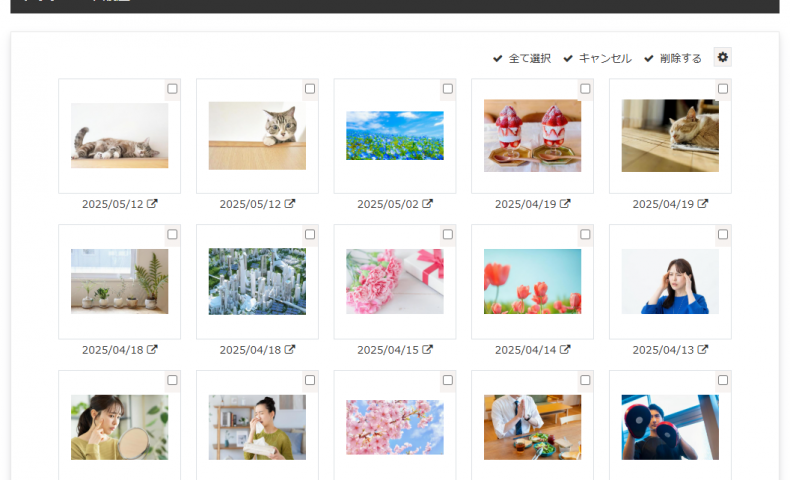Viewport: 790px width, 480px height.
Task: Tick checkbox on peeking cat photo
Action: 310,89
